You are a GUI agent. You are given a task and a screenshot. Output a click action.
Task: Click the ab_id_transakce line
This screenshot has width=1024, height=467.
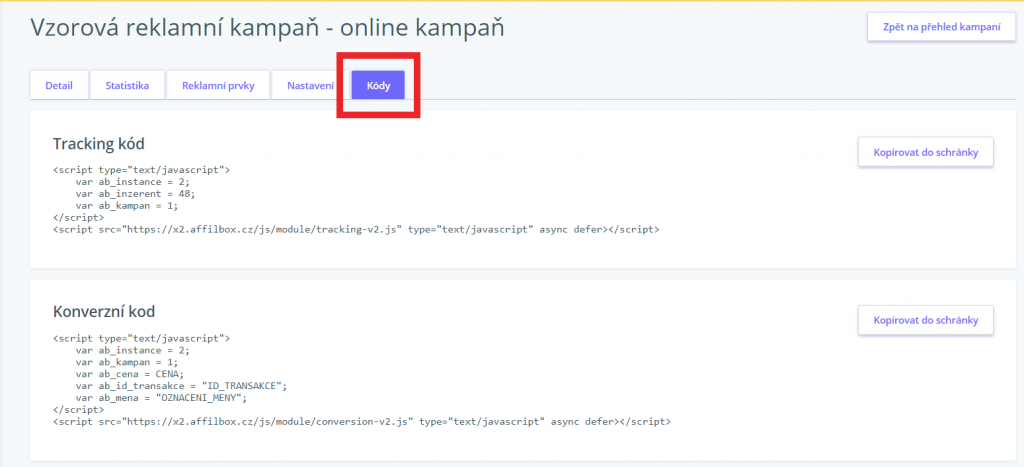(x=181, y=385)
